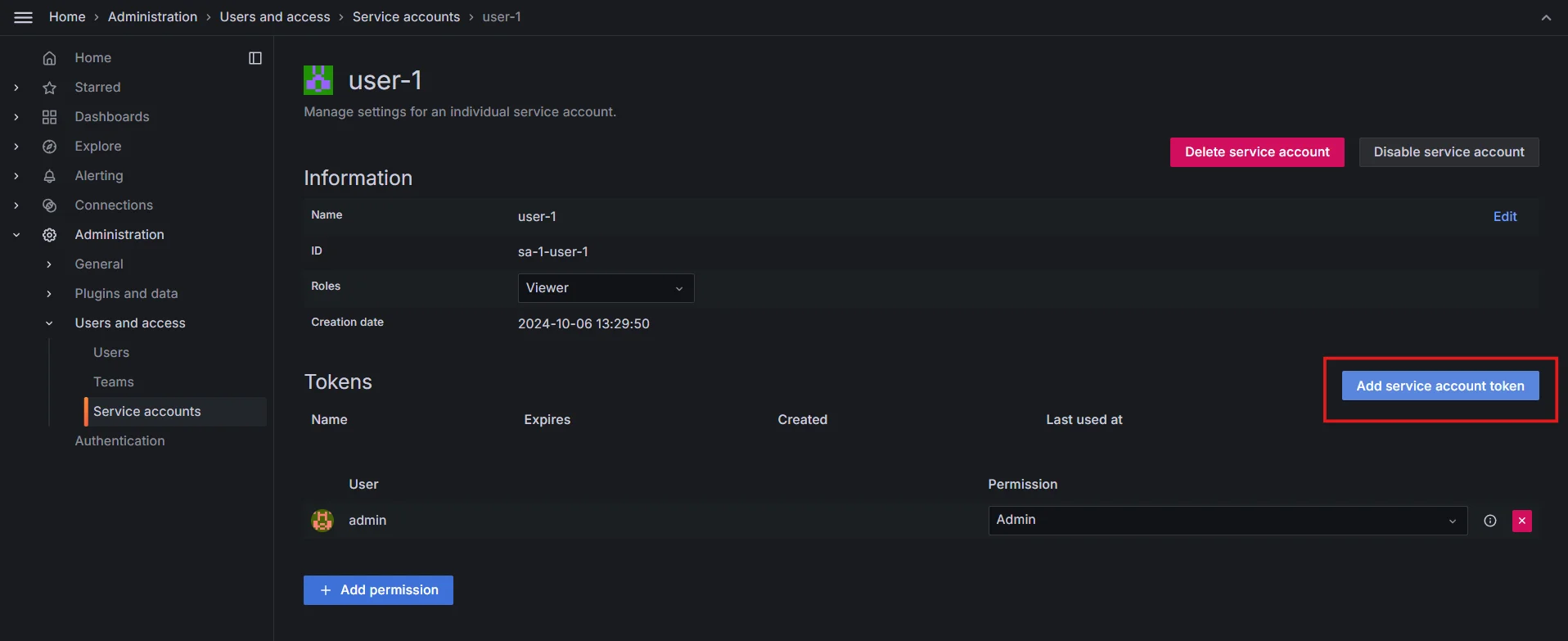The image size is (1568, 641).
Task: Go to Administration breadcrumb
Action: click(152, 17)
